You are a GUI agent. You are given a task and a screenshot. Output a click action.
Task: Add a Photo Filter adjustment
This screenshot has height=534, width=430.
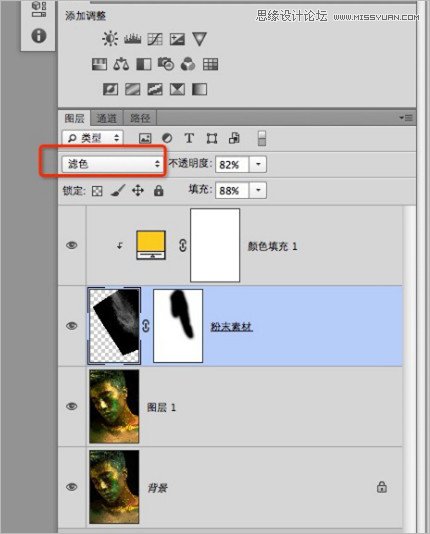(166, 64)
